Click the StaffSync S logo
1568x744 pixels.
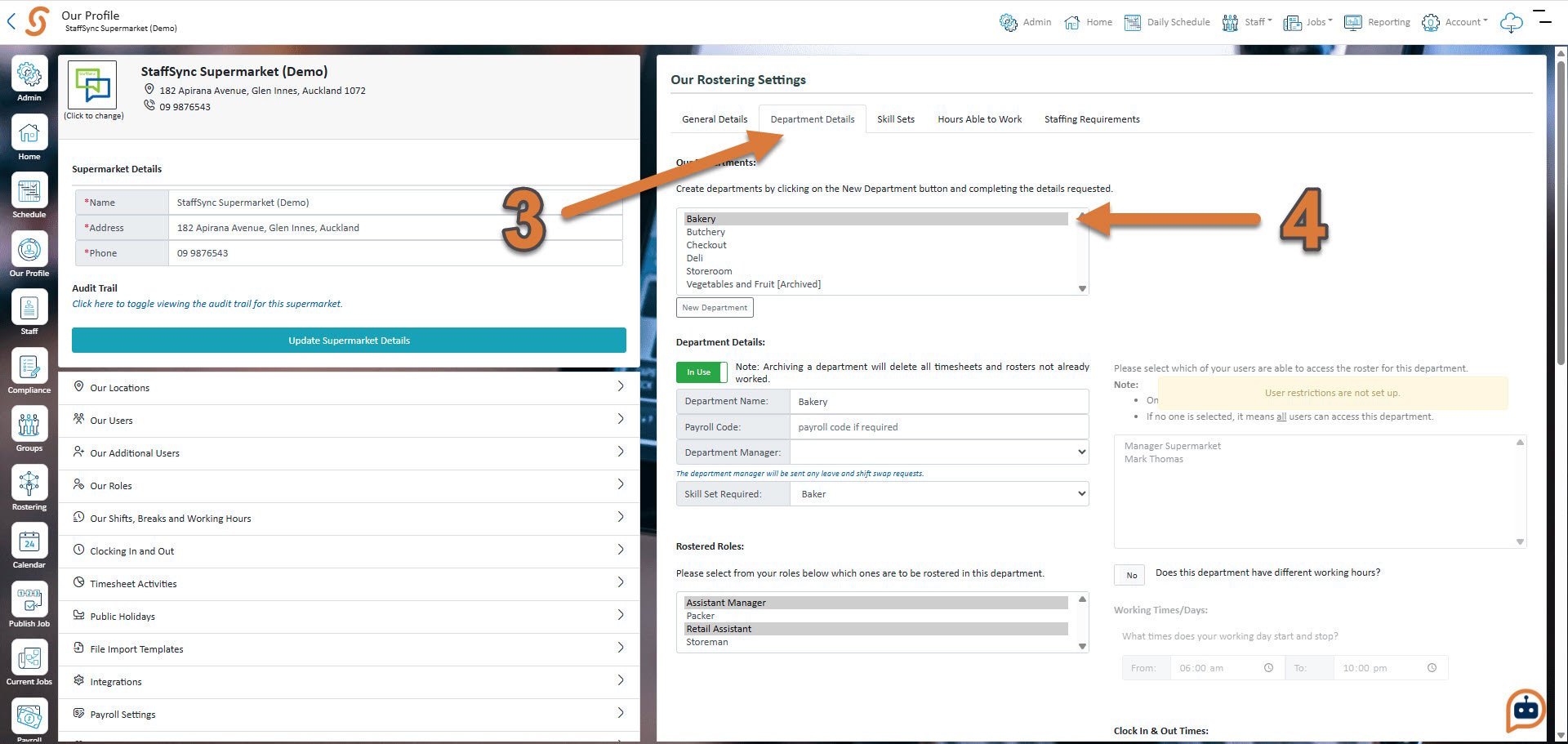[38, 21]
